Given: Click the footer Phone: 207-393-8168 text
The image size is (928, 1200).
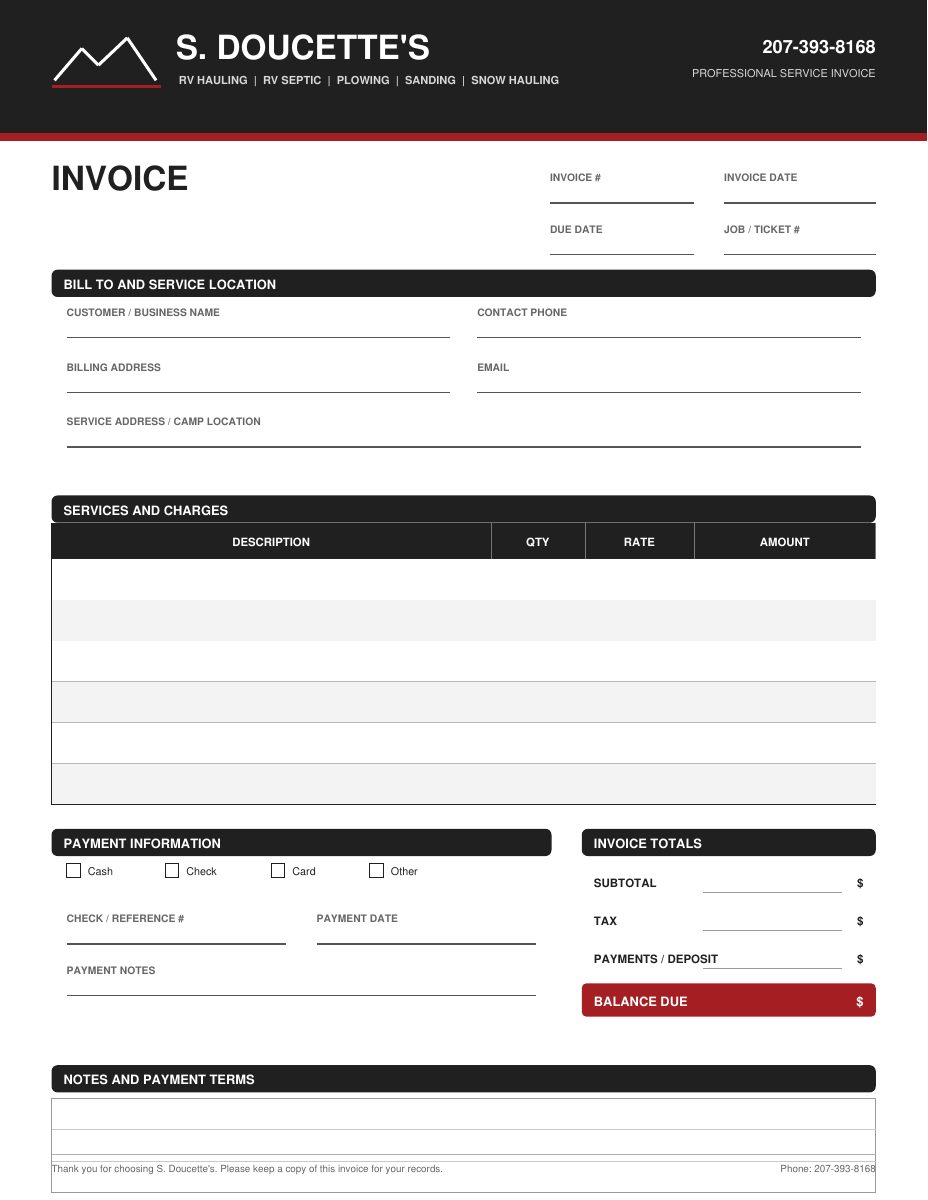Looking at the screenshot, I should point(828,1169).
